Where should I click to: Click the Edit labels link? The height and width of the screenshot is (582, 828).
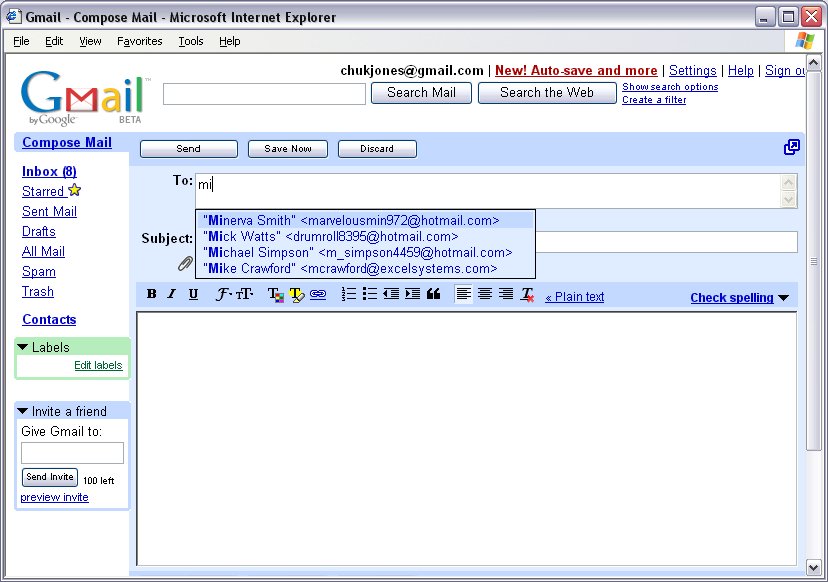click(98, 365)
